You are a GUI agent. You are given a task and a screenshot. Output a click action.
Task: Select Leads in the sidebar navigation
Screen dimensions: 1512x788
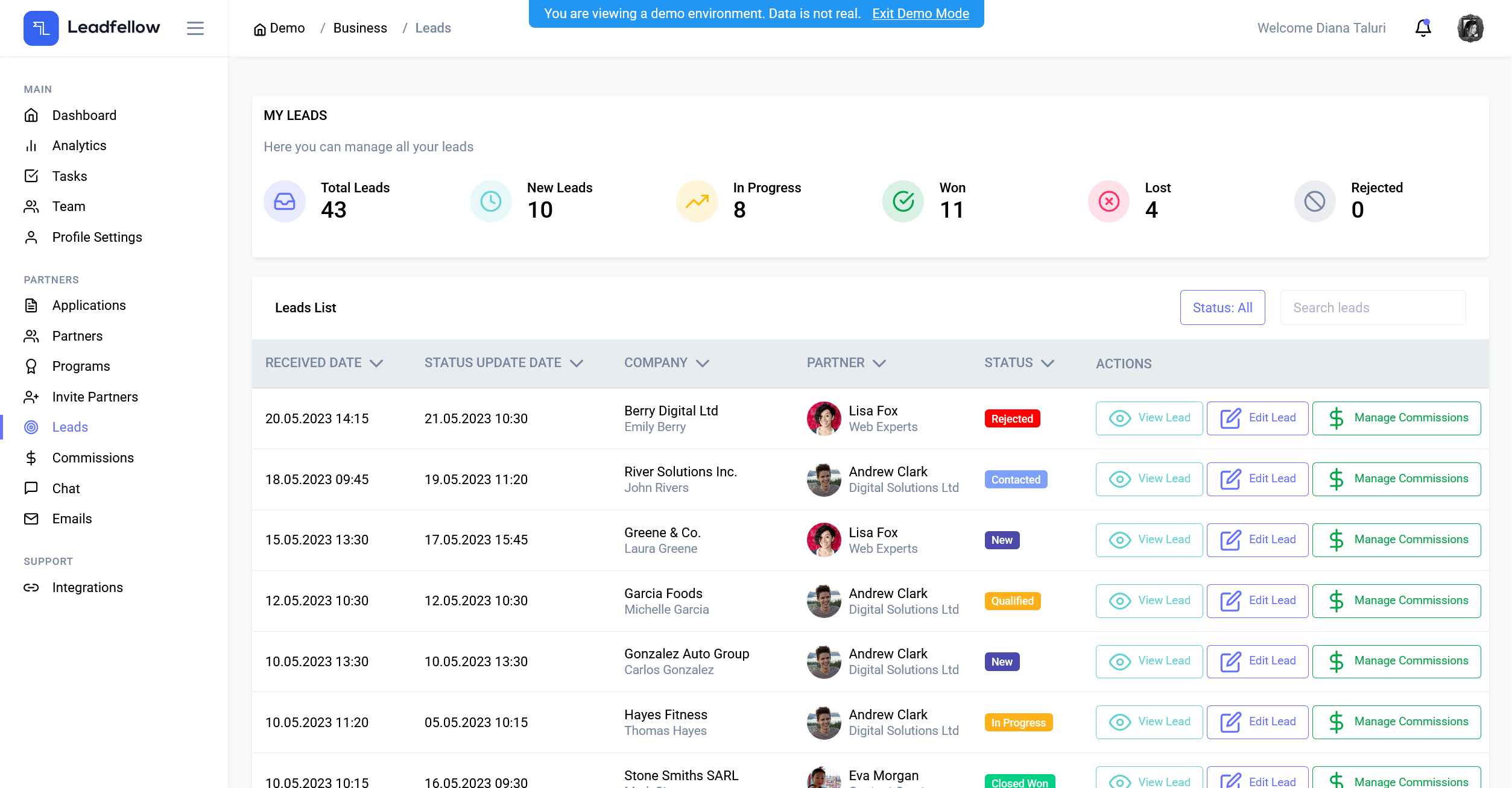point(70,427)
